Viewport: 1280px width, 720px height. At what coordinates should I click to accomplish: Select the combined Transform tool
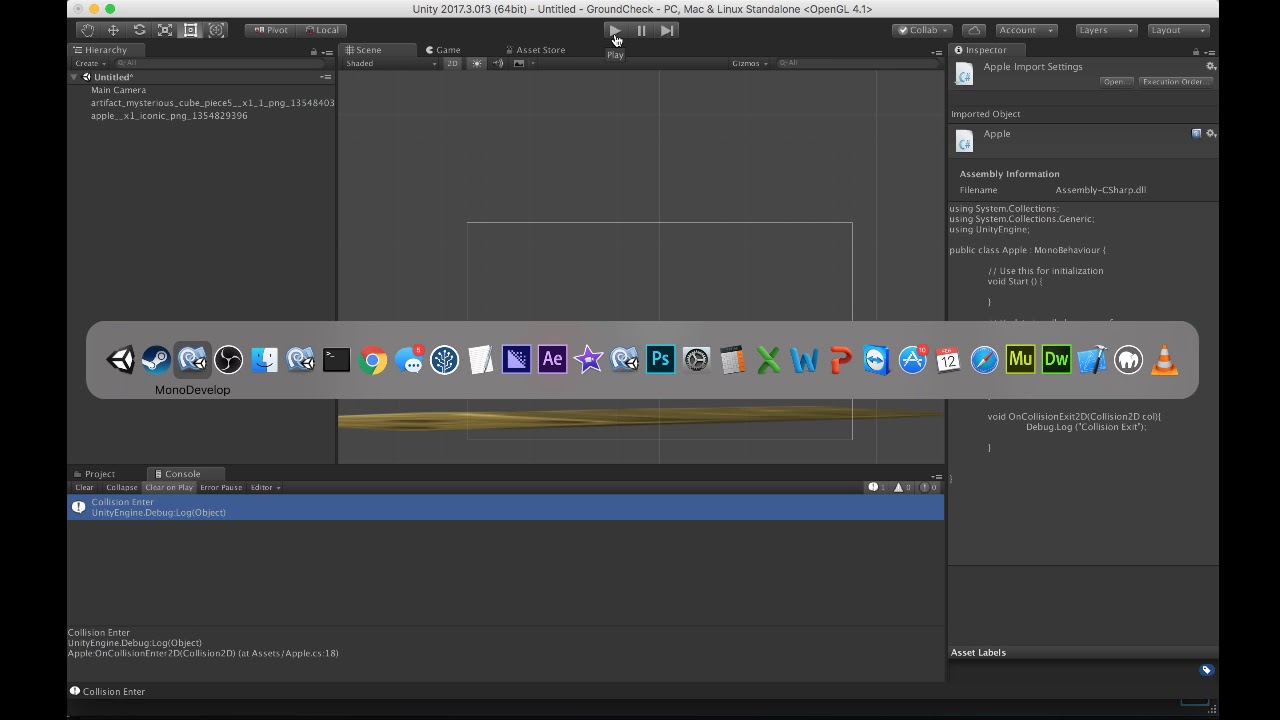pyautogui.click(x=216, y=30)
